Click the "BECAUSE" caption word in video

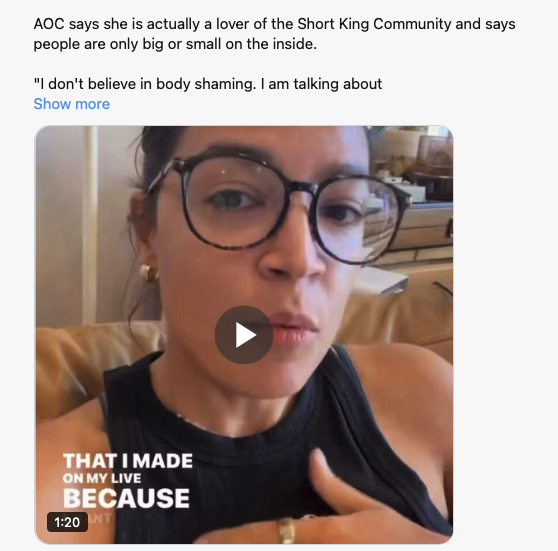click(x=126, y=498)
